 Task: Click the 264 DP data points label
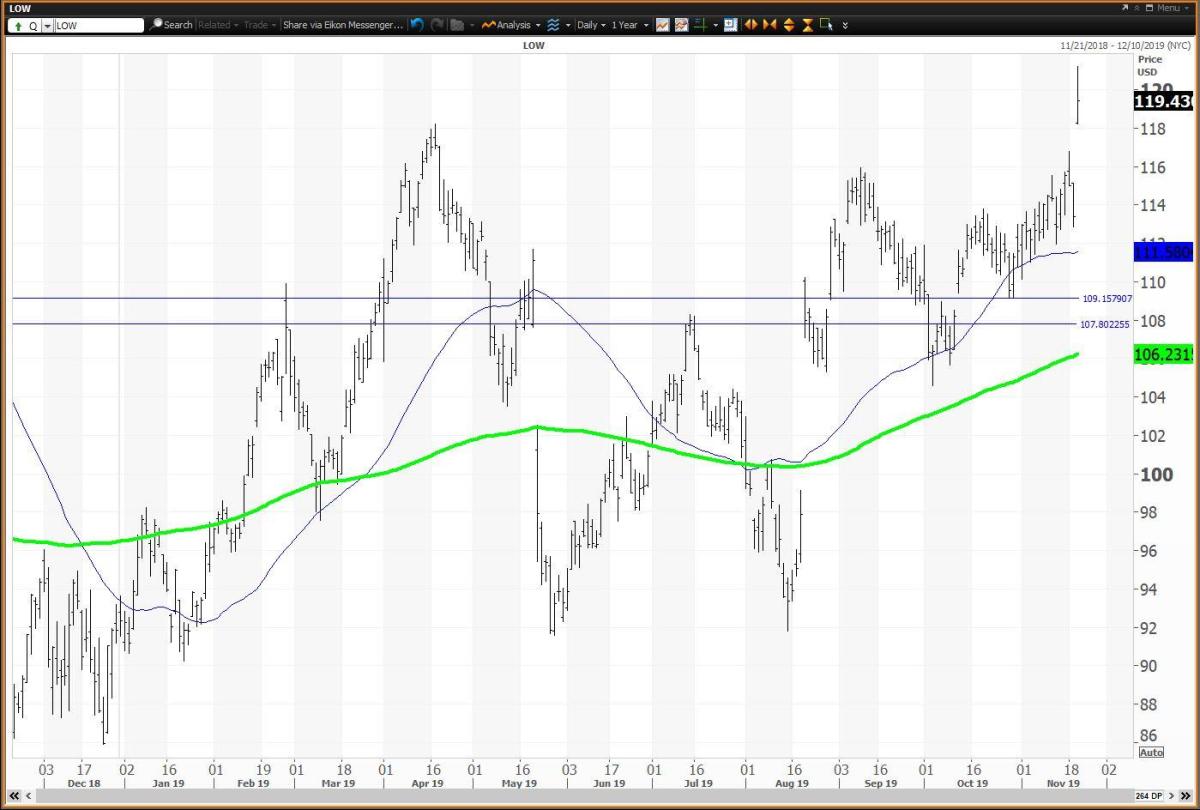tap(1148, 796)
